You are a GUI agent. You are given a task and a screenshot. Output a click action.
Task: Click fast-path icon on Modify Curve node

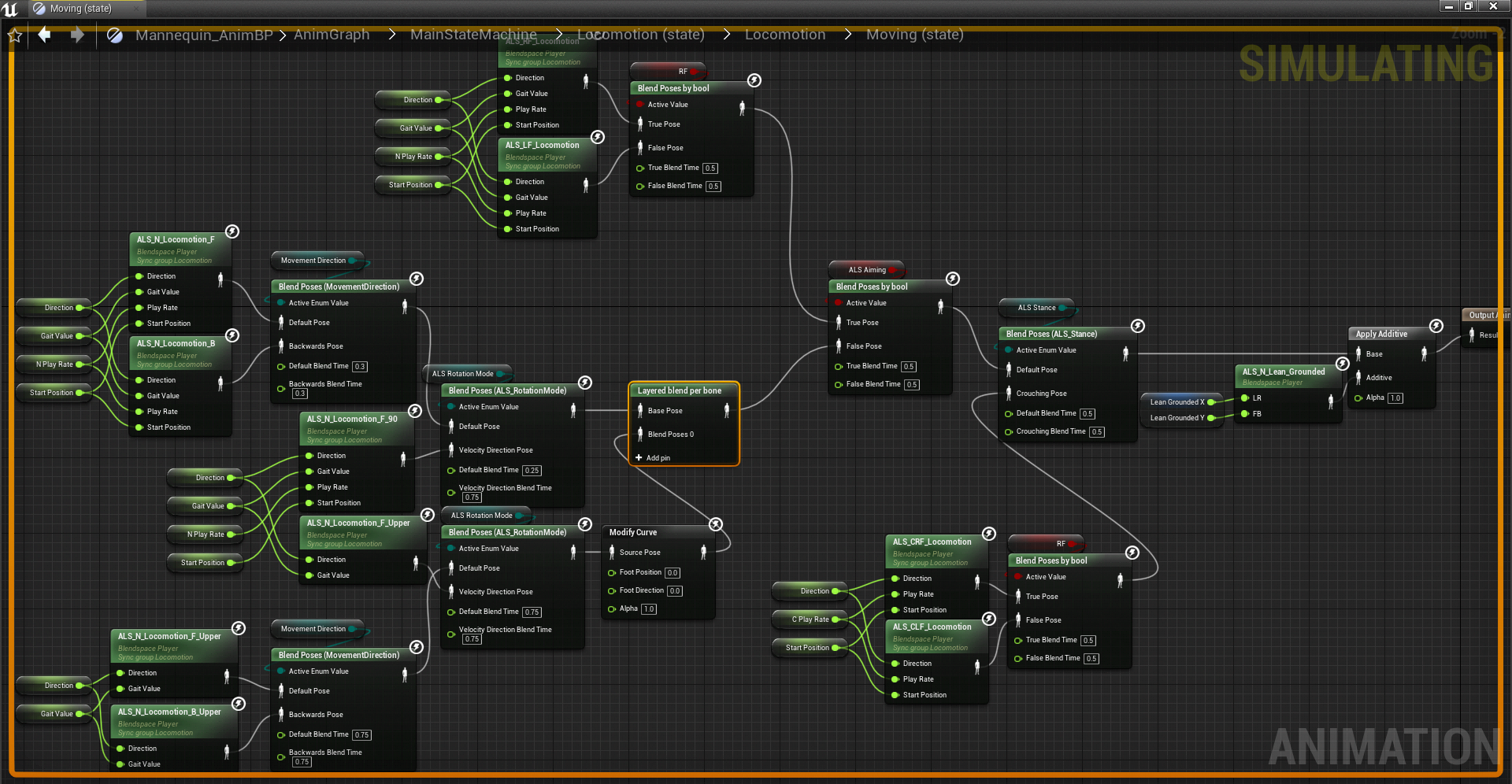pos(716,524)
